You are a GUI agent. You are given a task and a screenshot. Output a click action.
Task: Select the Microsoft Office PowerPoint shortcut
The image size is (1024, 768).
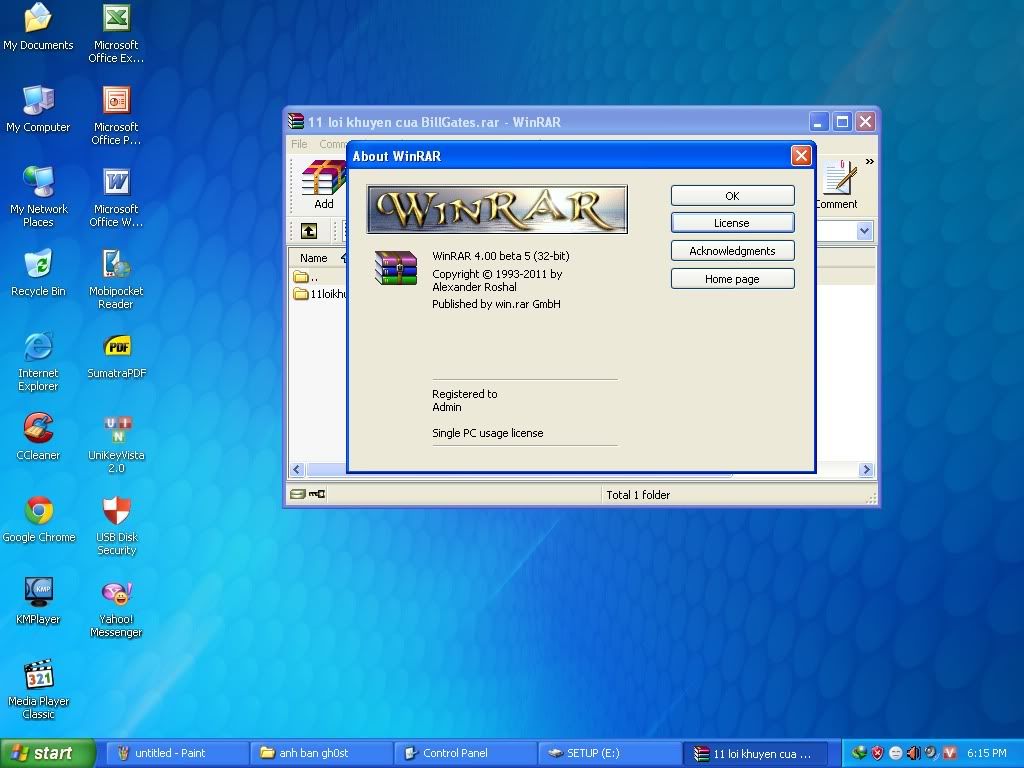116,116
